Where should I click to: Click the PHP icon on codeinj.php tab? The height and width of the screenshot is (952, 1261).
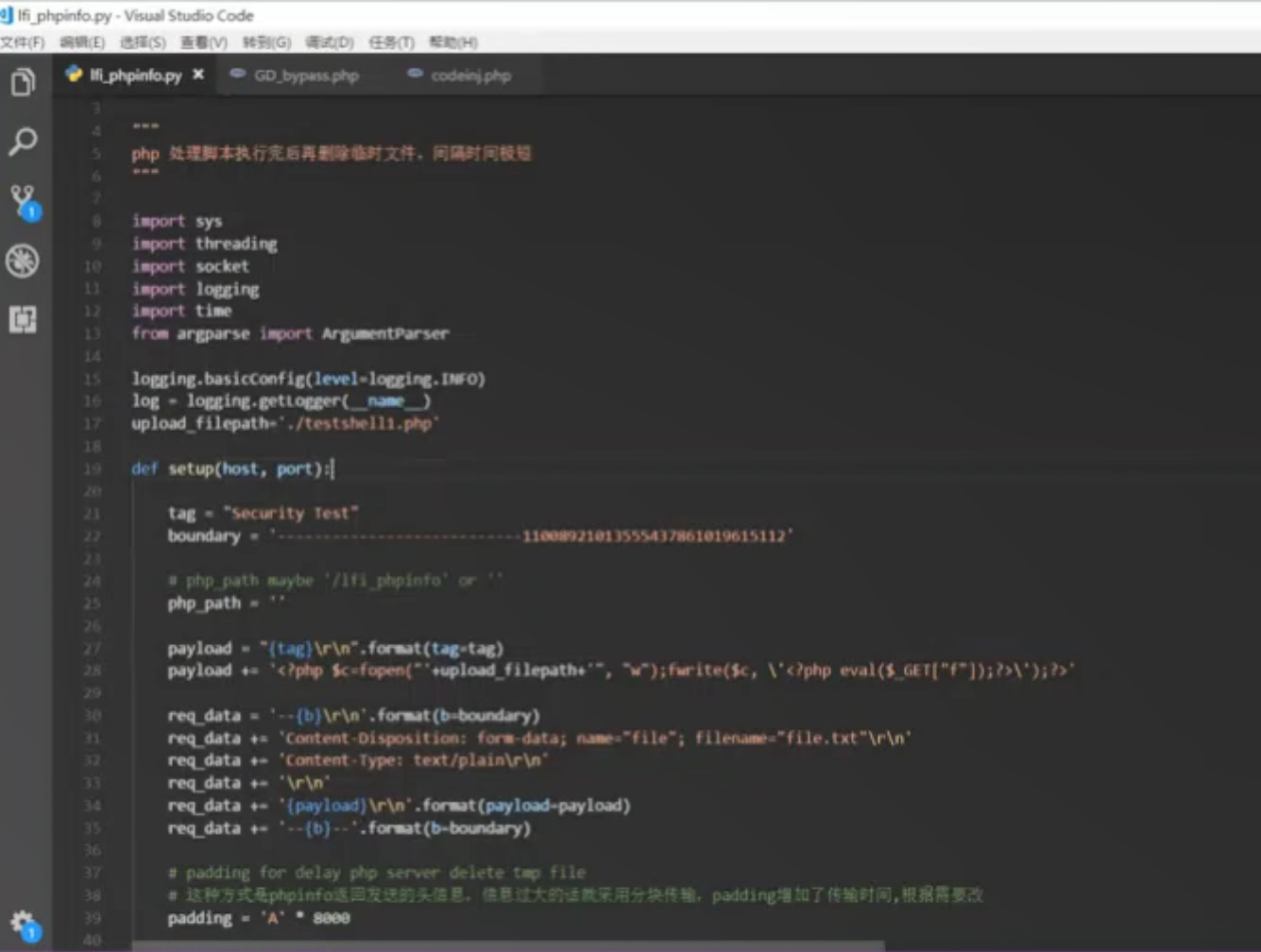coord(415,75)
